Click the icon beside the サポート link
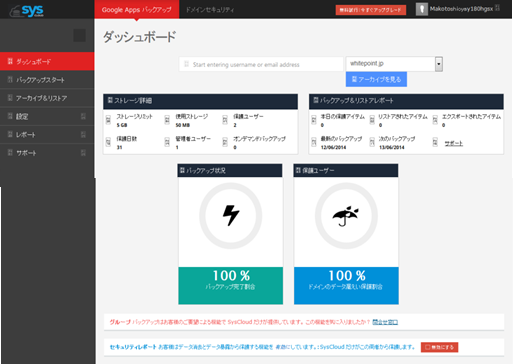The image size is (513, 364). (435, 142)
